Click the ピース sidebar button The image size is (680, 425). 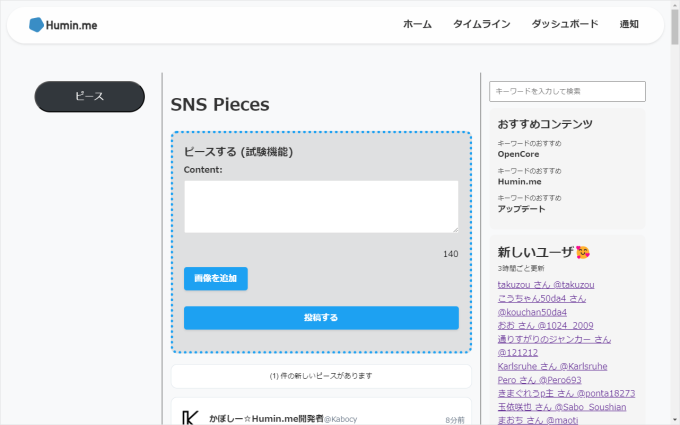coord(89,96)
